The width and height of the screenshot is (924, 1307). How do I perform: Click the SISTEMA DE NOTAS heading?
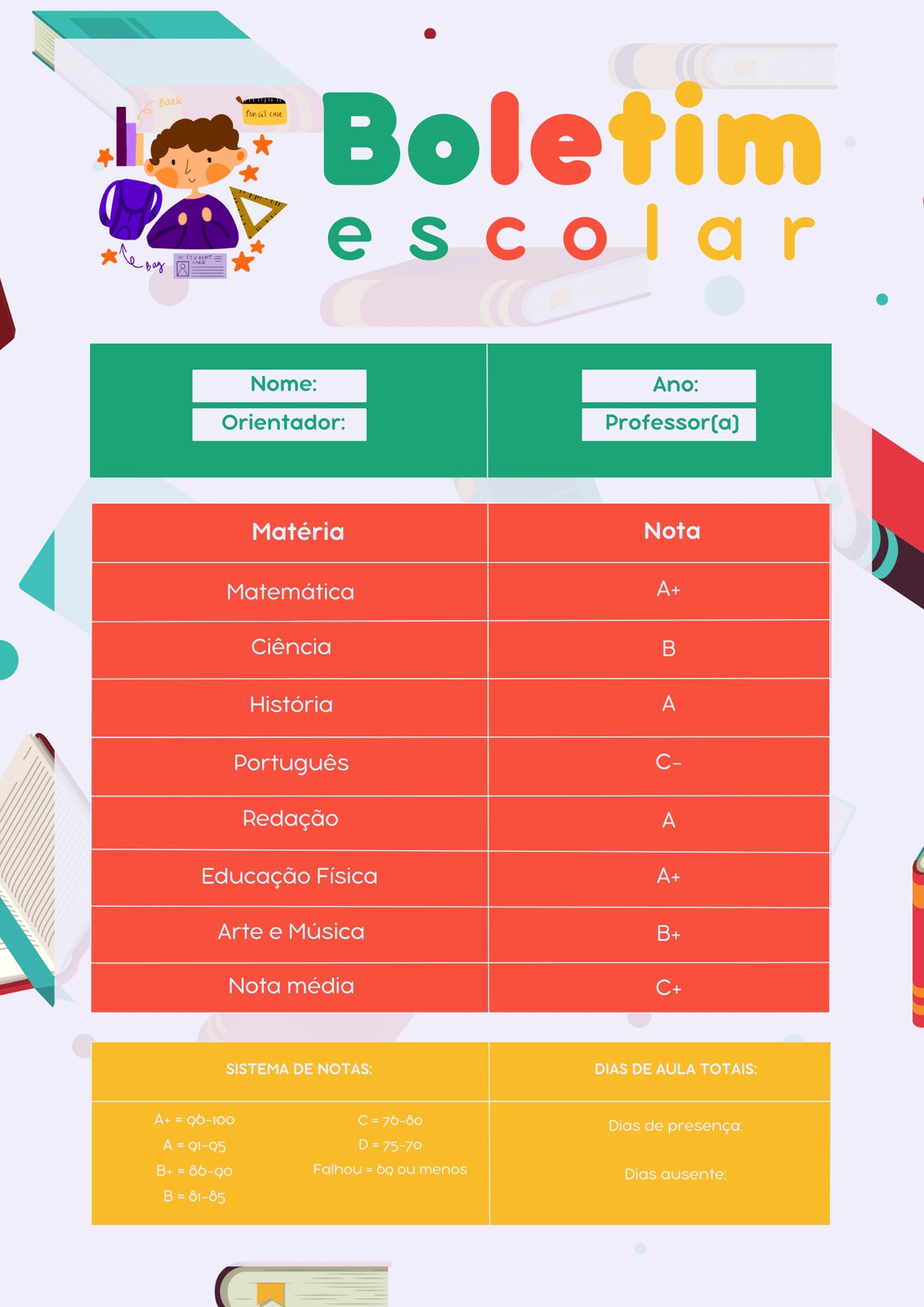tap(299, 1069)
